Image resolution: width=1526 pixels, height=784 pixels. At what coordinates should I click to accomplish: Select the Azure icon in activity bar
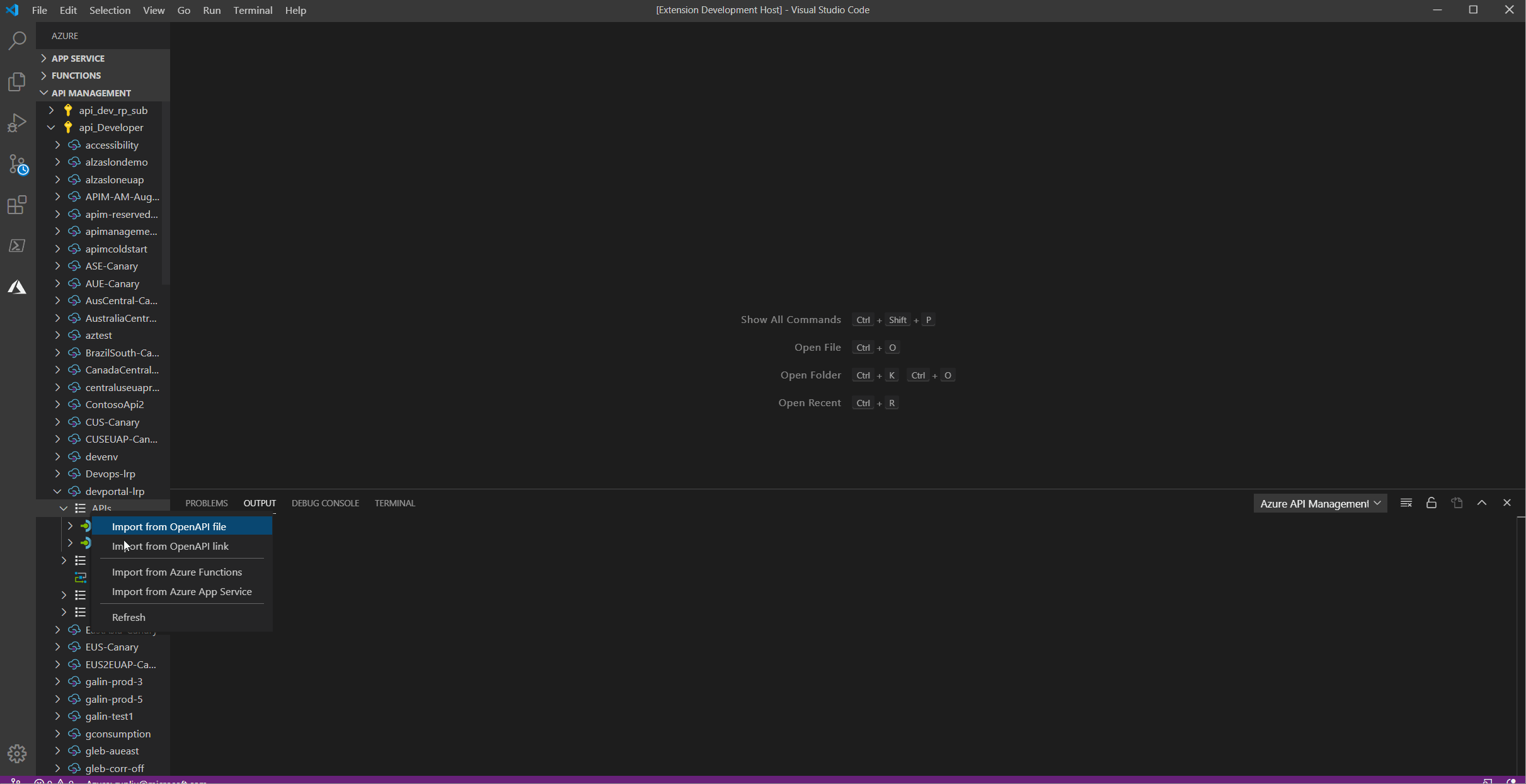(x=17, y=287)
